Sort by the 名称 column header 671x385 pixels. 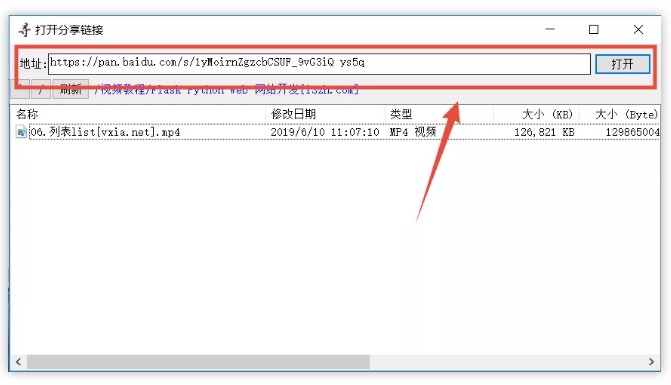pyautogui.click(x=27, y=114)
